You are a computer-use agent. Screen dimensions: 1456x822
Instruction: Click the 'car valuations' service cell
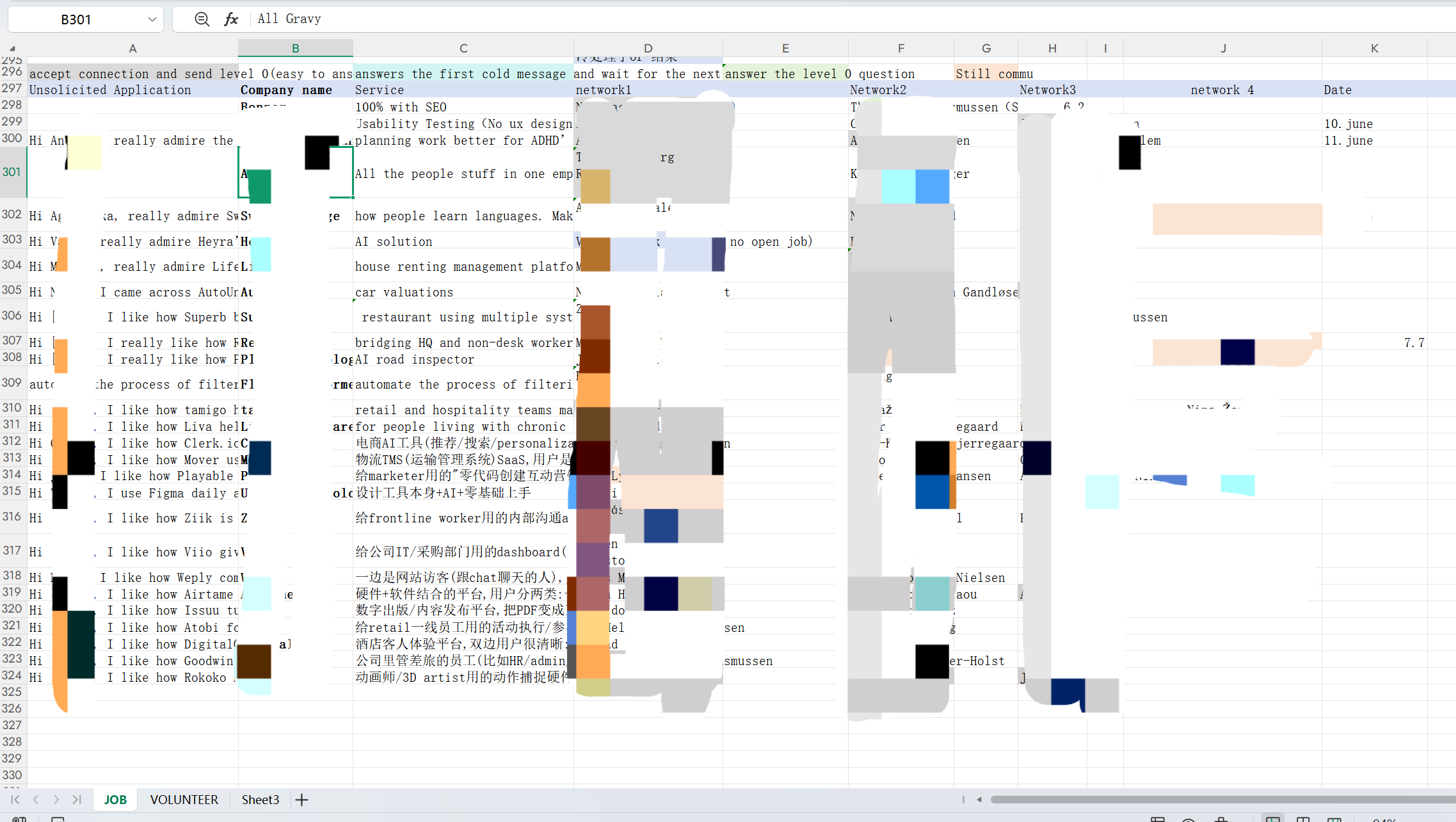pyautogui.click(x=463, y=292)
